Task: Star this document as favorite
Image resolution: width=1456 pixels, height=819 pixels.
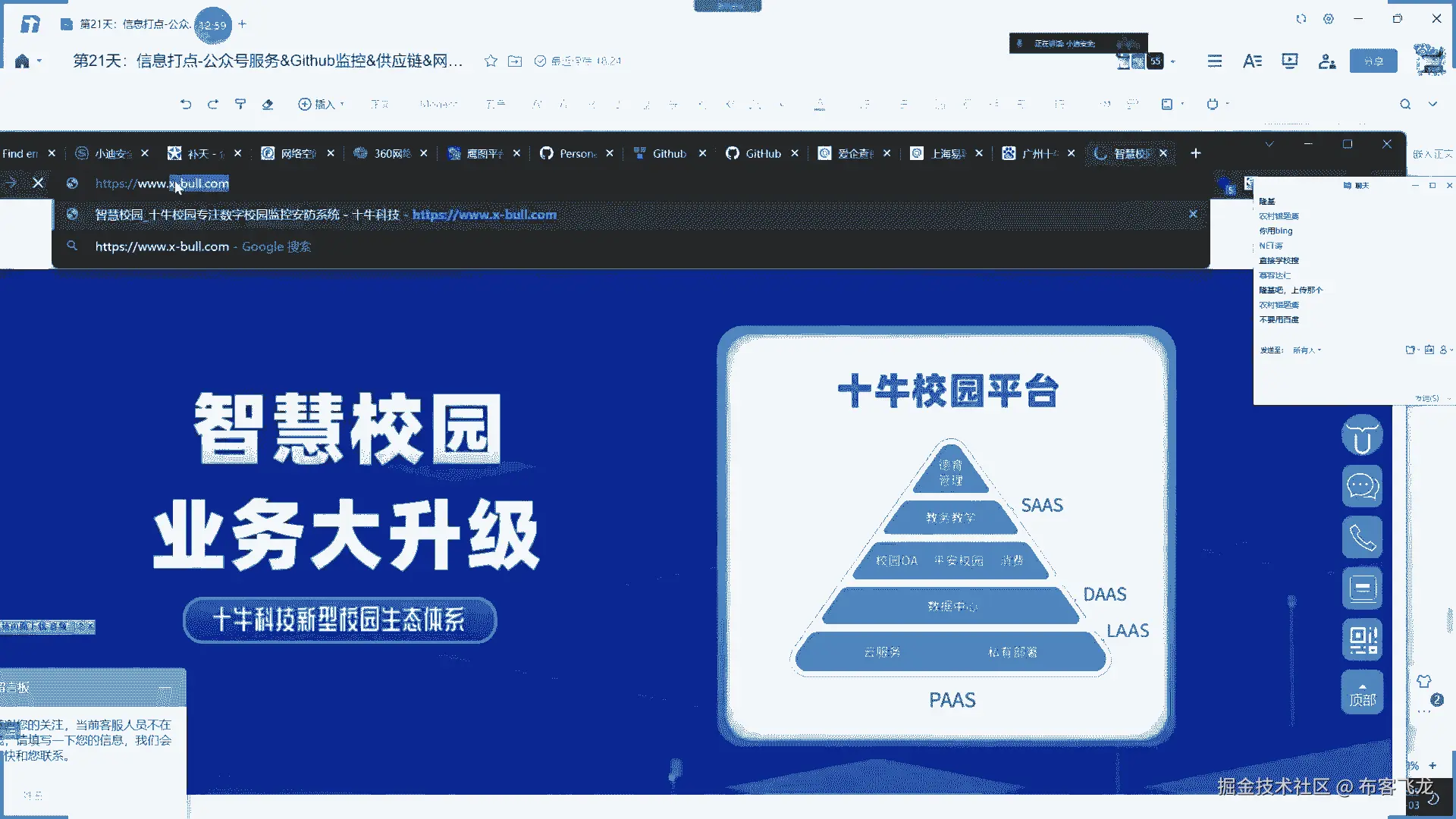Action: click(x=491, y=61)
